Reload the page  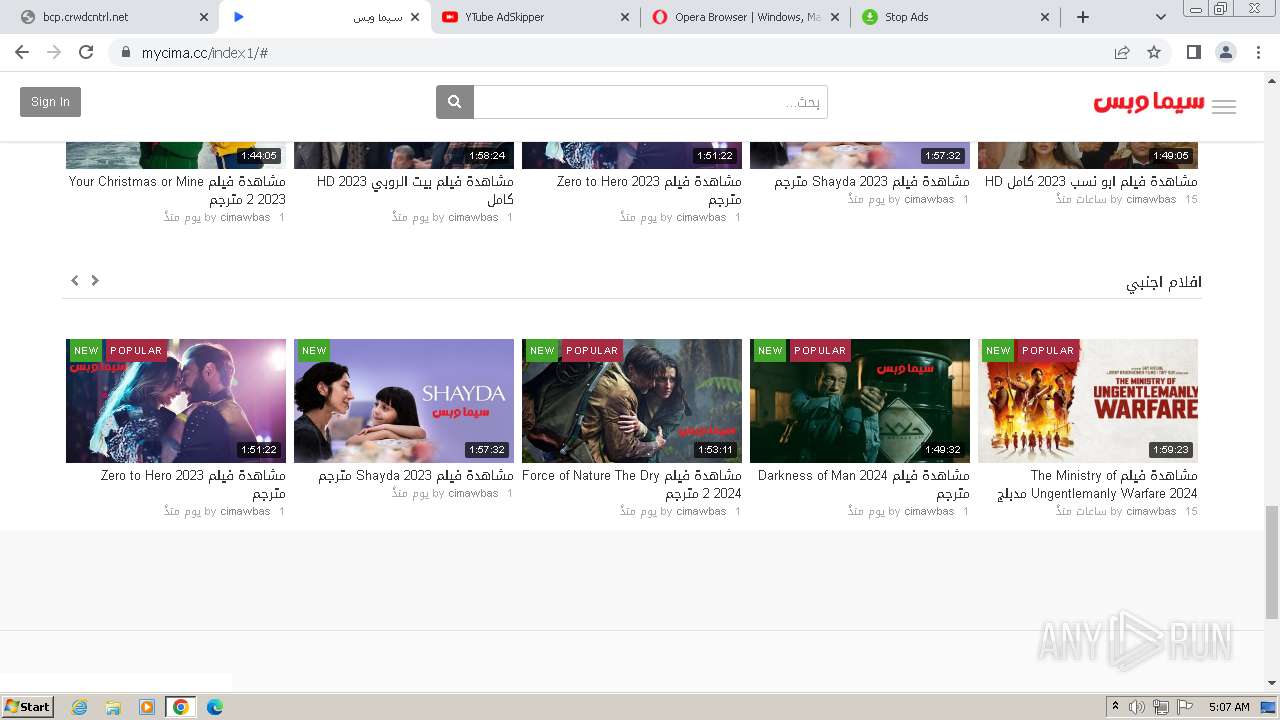86,52
